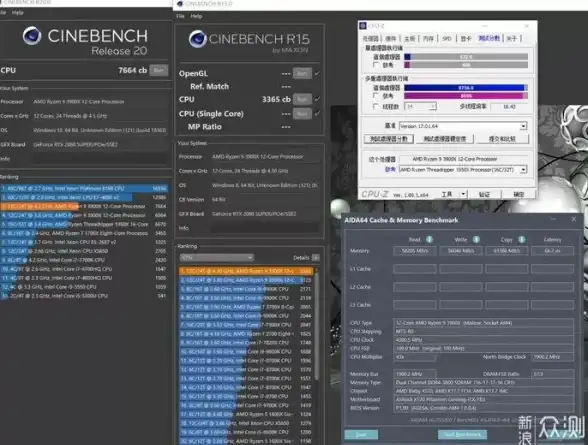Open the 工具 tools dropdown arrow
Screen dimensions: 588x445
tap(464, 194)
